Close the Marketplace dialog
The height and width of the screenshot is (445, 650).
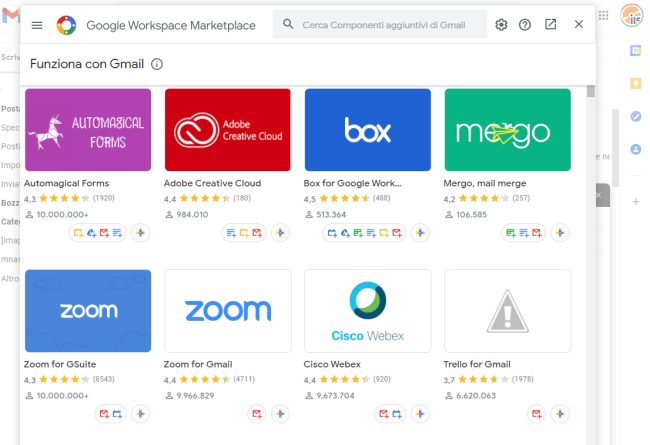pos(578,25)
